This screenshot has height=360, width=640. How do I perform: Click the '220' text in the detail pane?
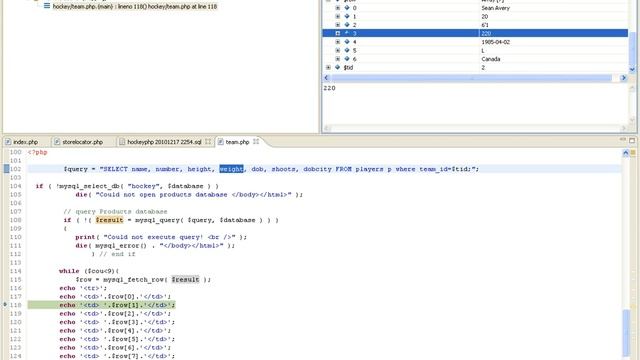[329, 88]
